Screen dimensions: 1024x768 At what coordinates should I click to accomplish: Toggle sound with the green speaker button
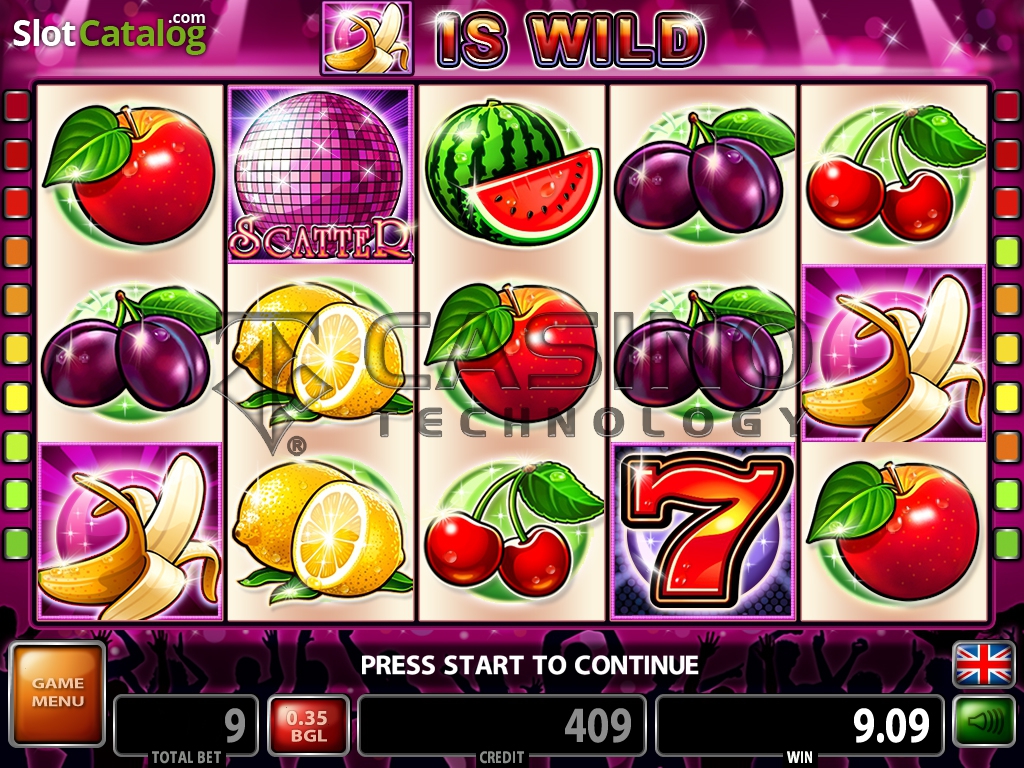[x=984, y=721]
